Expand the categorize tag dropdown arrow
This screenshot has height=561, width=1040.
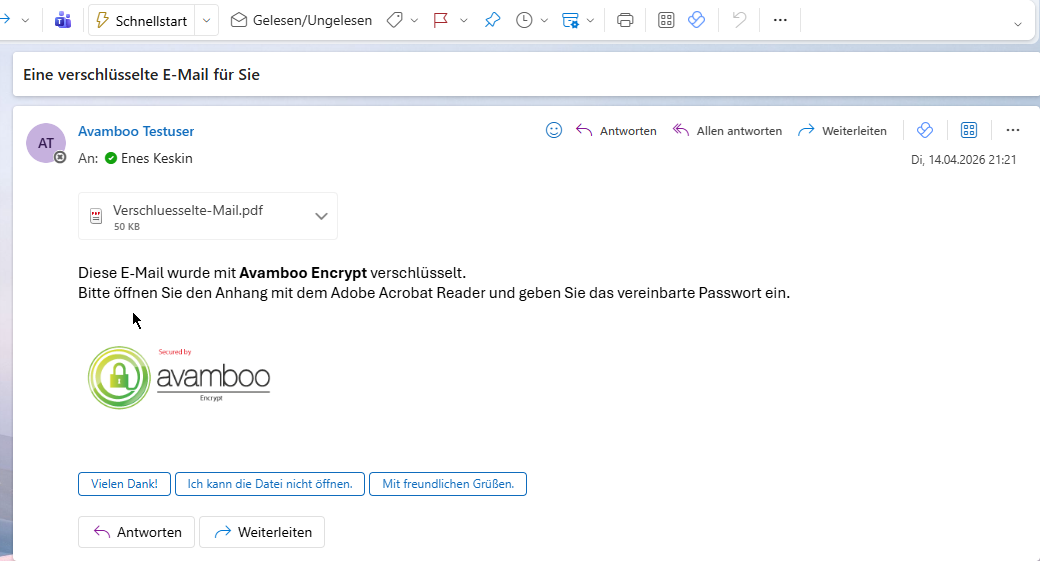[x=415, y=21]
